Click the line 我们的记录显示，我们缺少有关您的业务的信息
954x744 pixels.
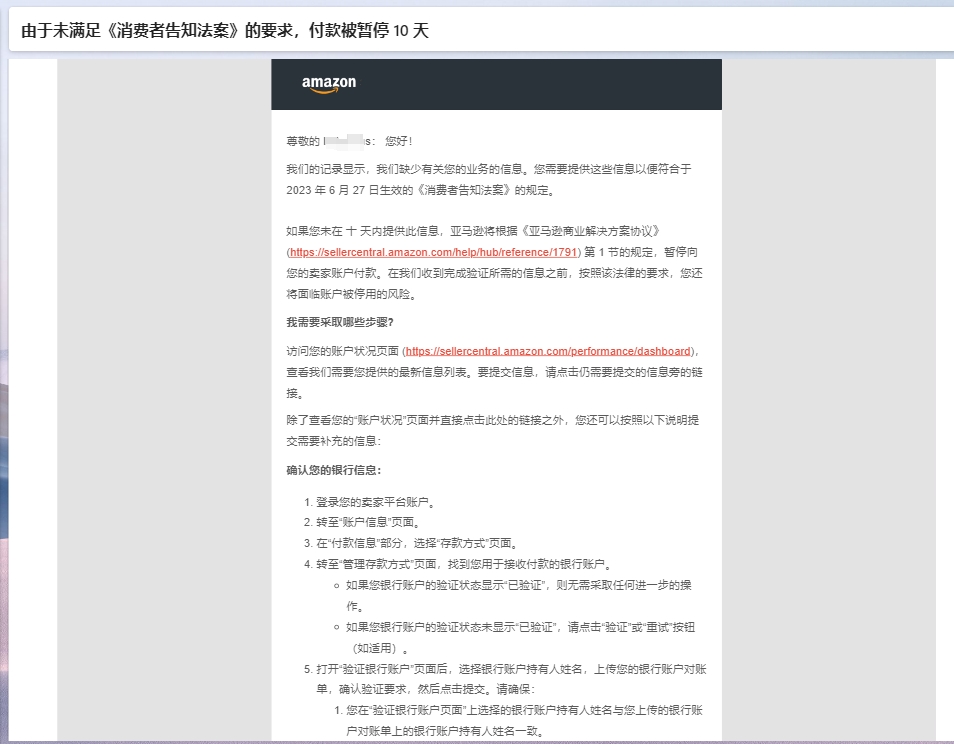pos(405,169)
